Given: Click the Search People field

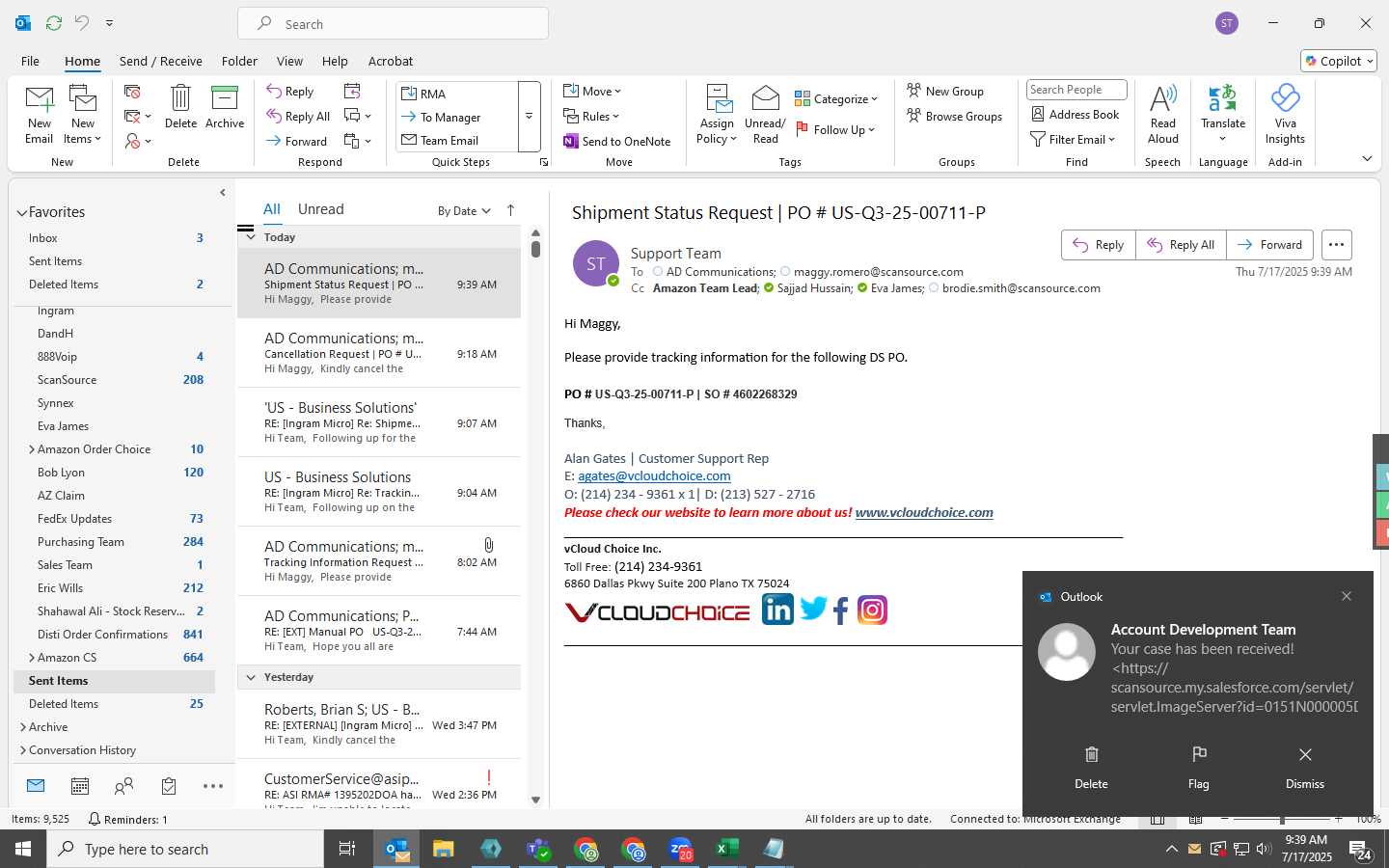Looking at the screenshot, I should pos(1076,90).
